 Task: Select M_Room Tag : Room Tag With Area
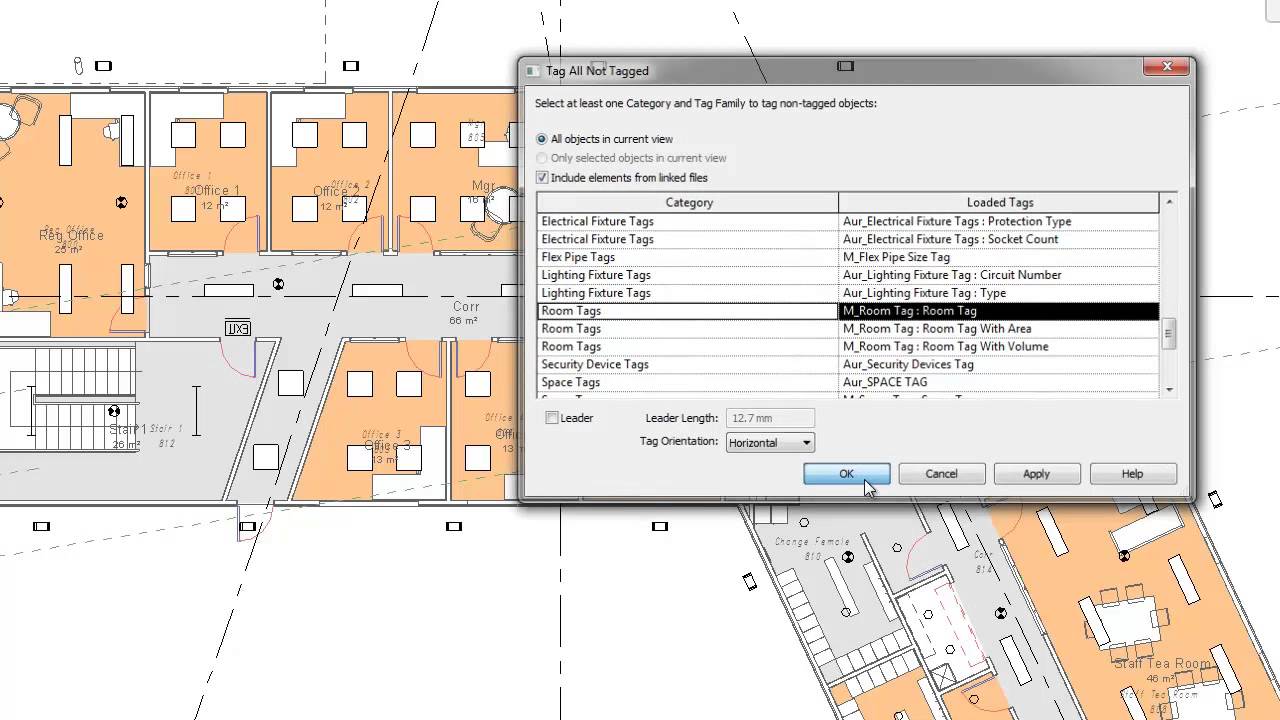pyautogui.click(x=848, y=329)
